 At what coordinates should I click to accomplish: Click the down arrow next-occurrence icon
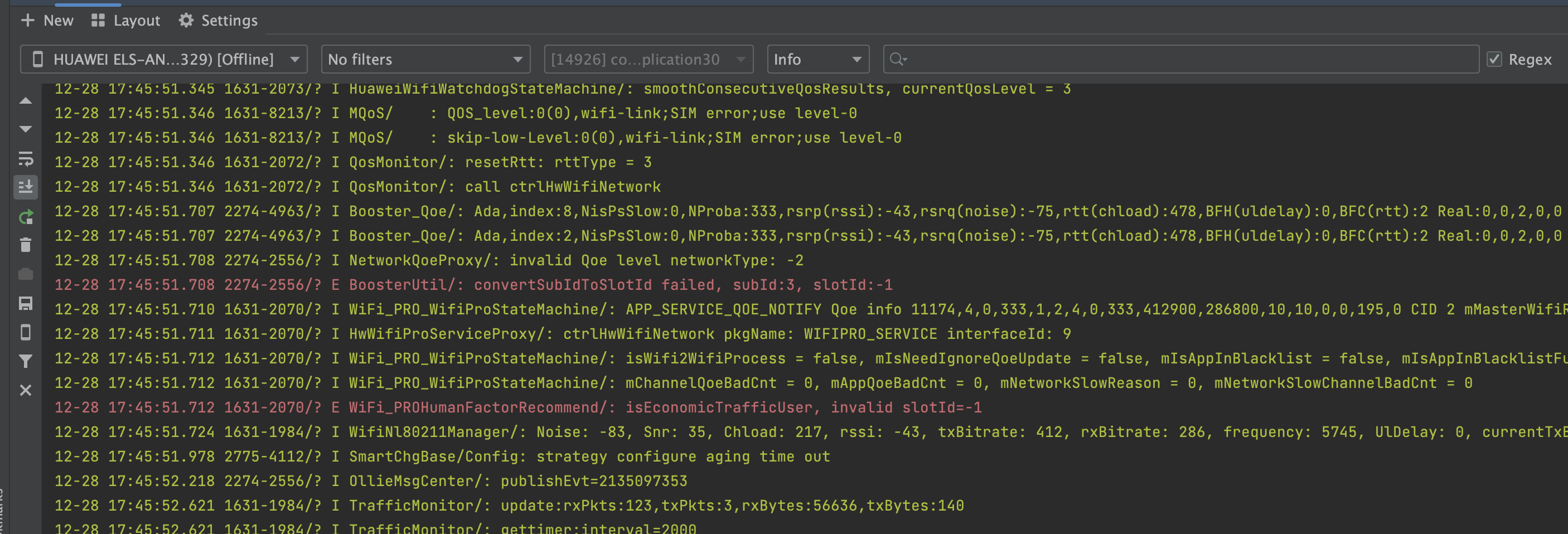click(x=26, y=129)
